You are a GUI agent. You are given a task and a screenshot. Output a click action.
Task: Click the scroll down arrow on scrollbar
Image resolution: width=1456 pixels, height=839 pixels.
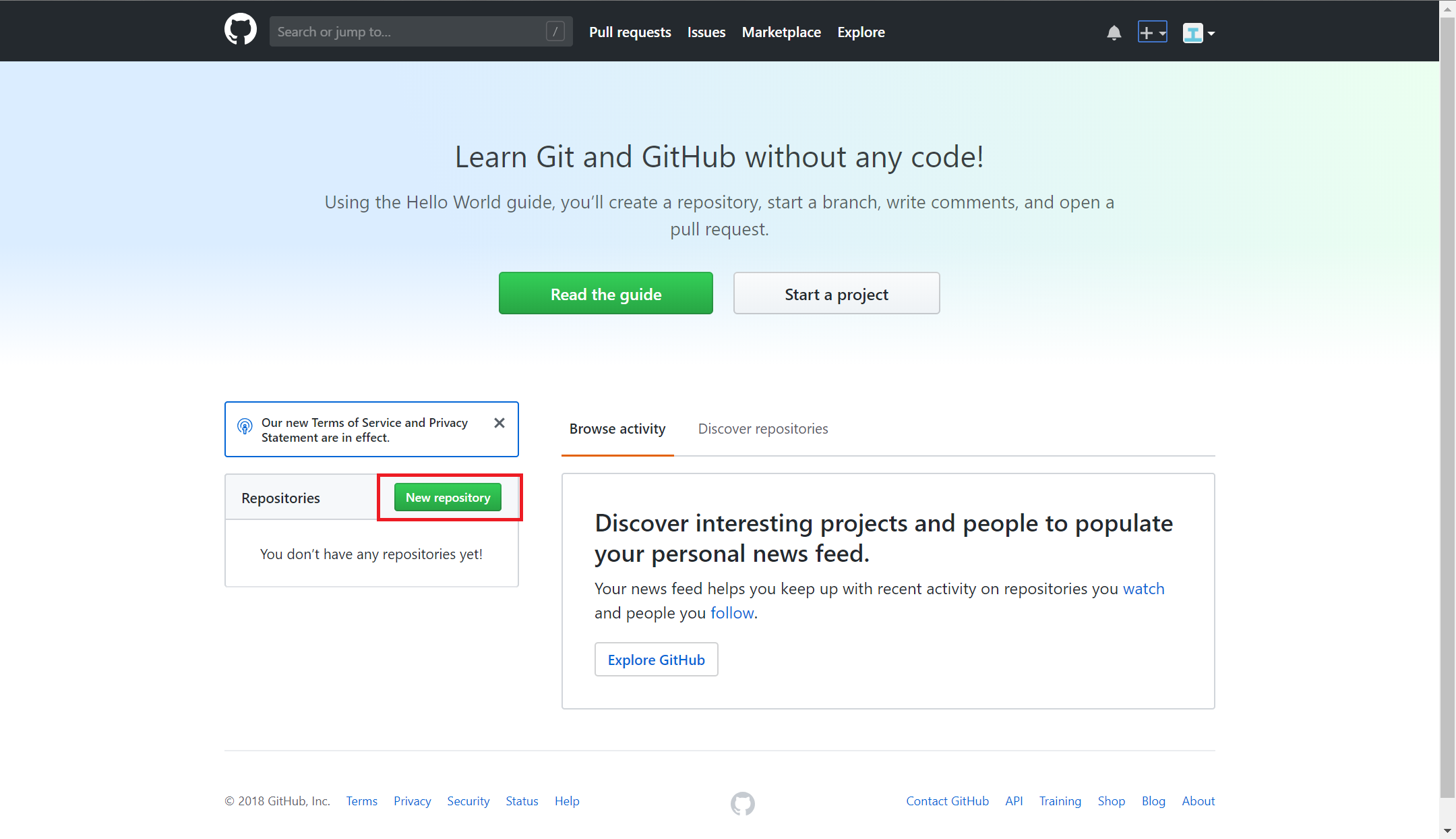pyautogui.click(x=1447, y=831)
